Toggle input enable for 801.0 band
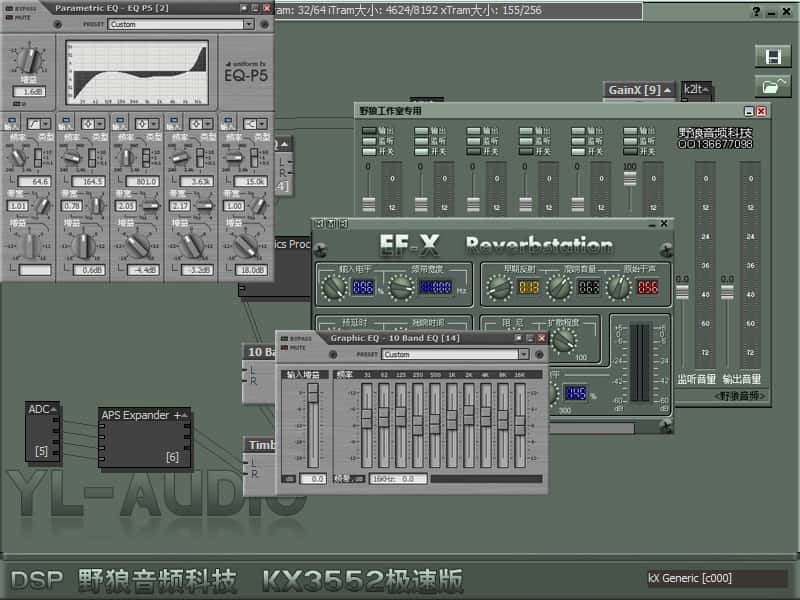Image resolution: width=800 pixels, height=600 pixels. [x=119, y=122]
